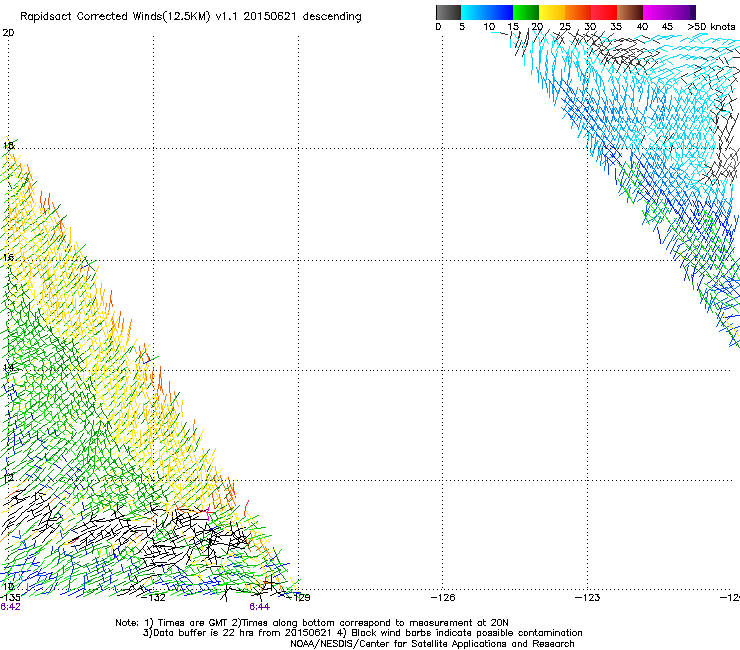
Task: Click the '>50 knots' legend label
Action: pos(711,27)
